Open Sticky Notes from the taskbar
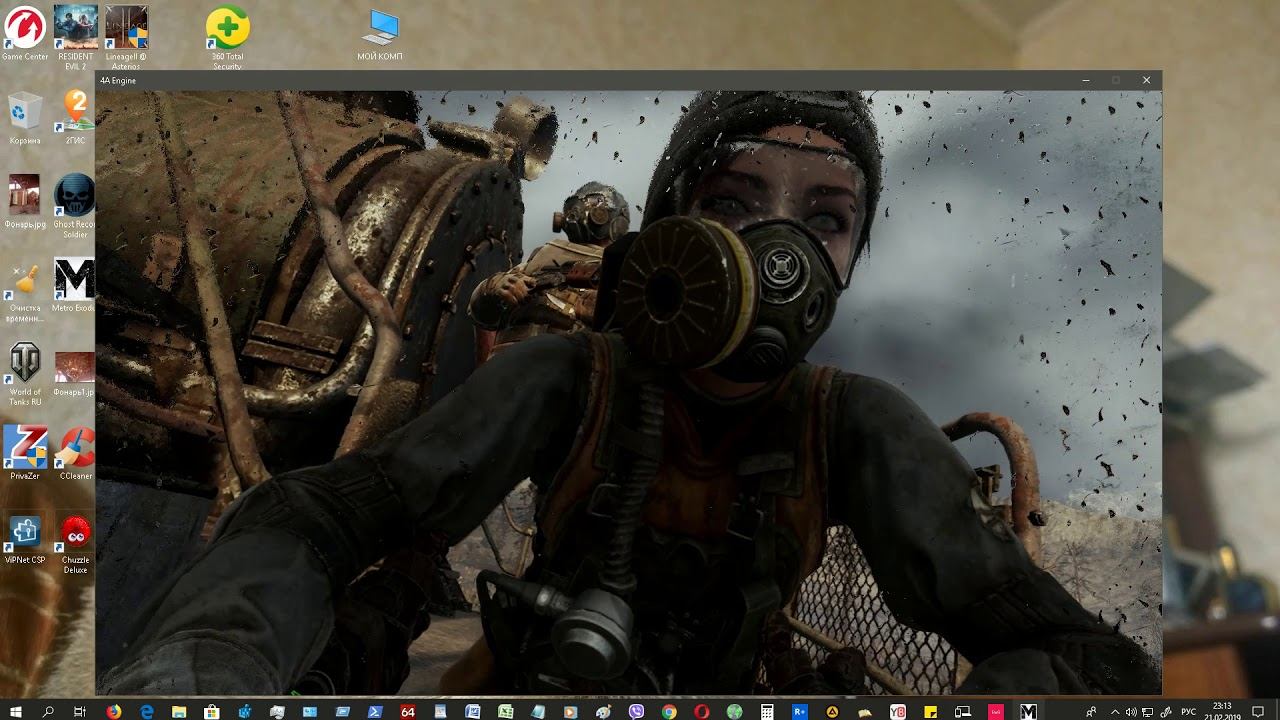The image size is (1280, 720). (x=930, y=711)
